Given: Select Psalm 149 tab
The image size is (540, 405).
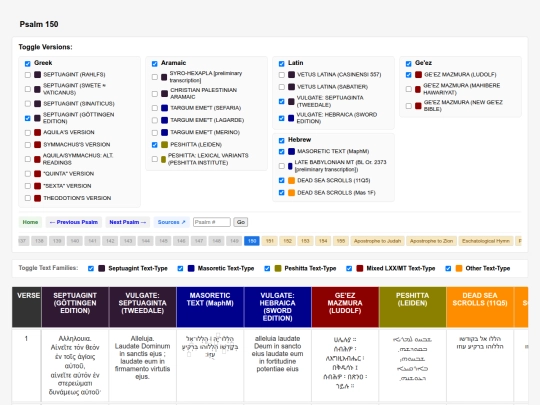Looking at the screenshot, I should coord(234,241).
